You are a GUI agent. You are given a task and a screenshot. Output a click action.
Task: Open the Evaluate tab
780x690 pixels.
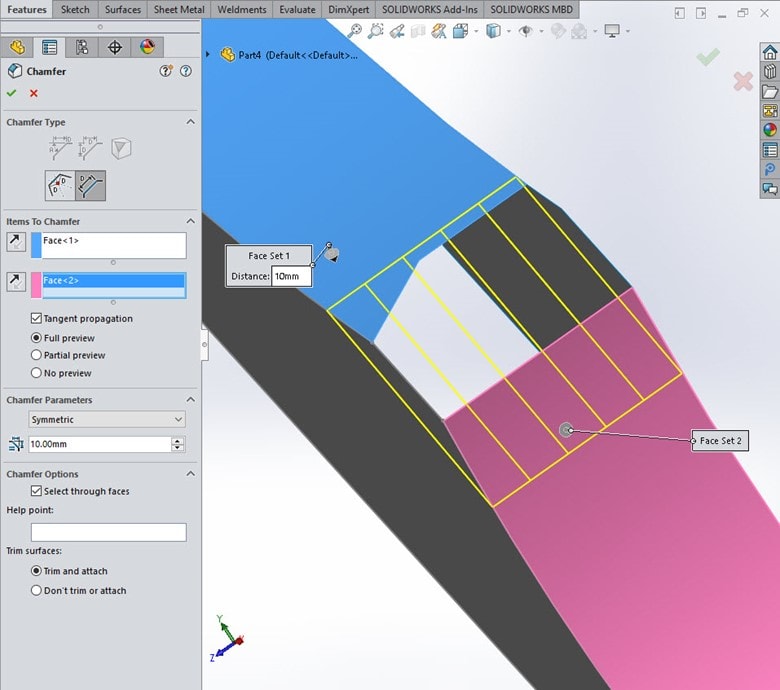tap(297, 10)
